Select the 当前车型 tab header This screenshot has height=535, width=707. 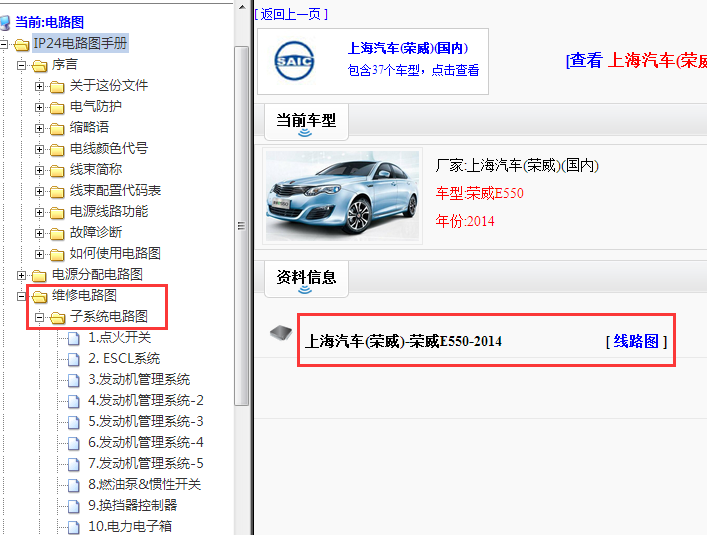coord(306,122)
